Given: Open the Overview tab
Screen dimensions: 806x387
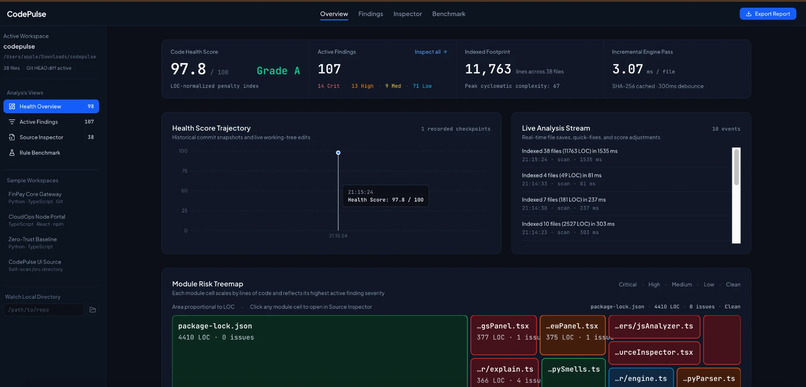Looking at the screenshot, I should [334, 14].
